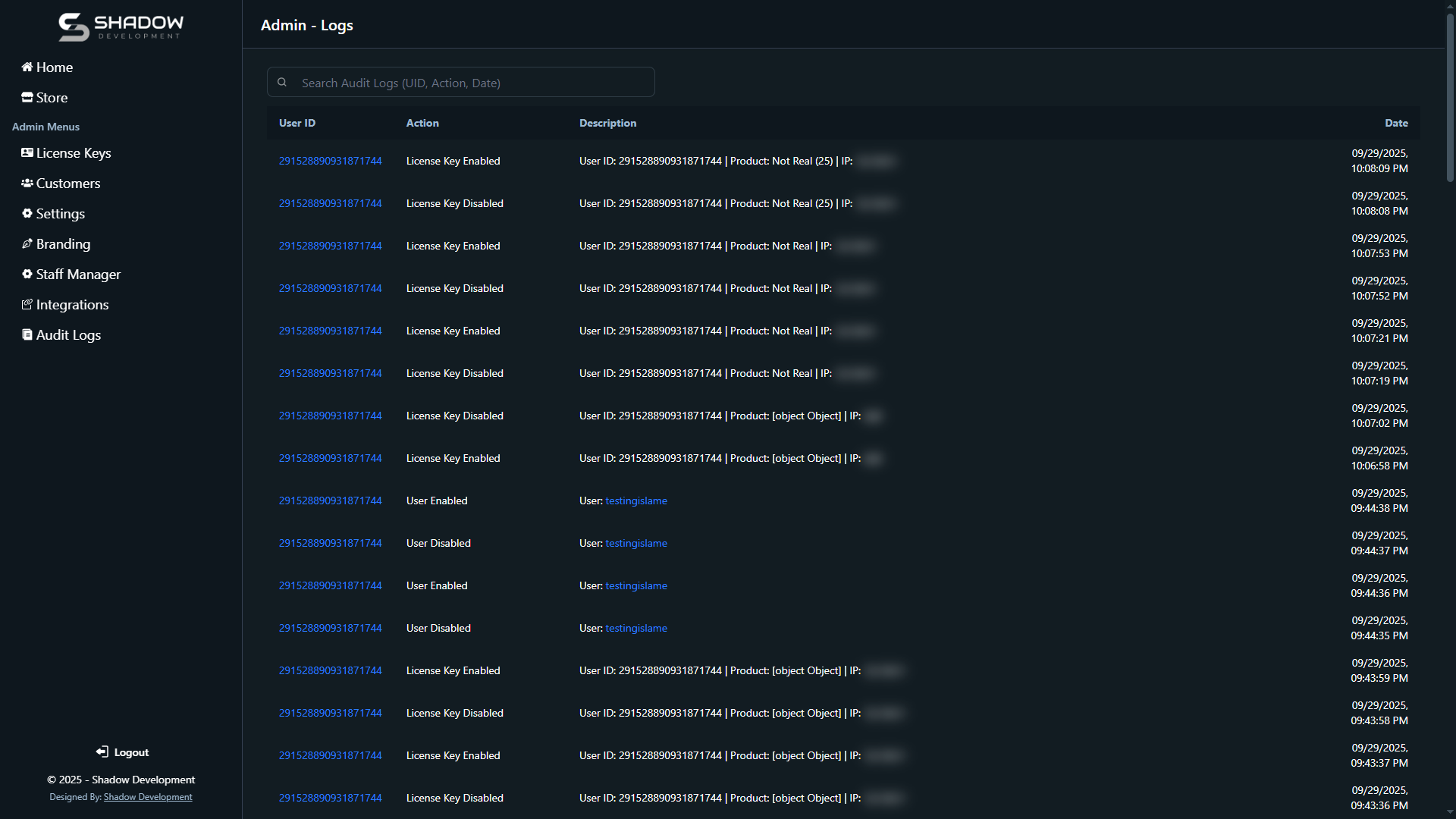Open the Staff Manager menu item
1456x819 pixels.
point(78,275)
